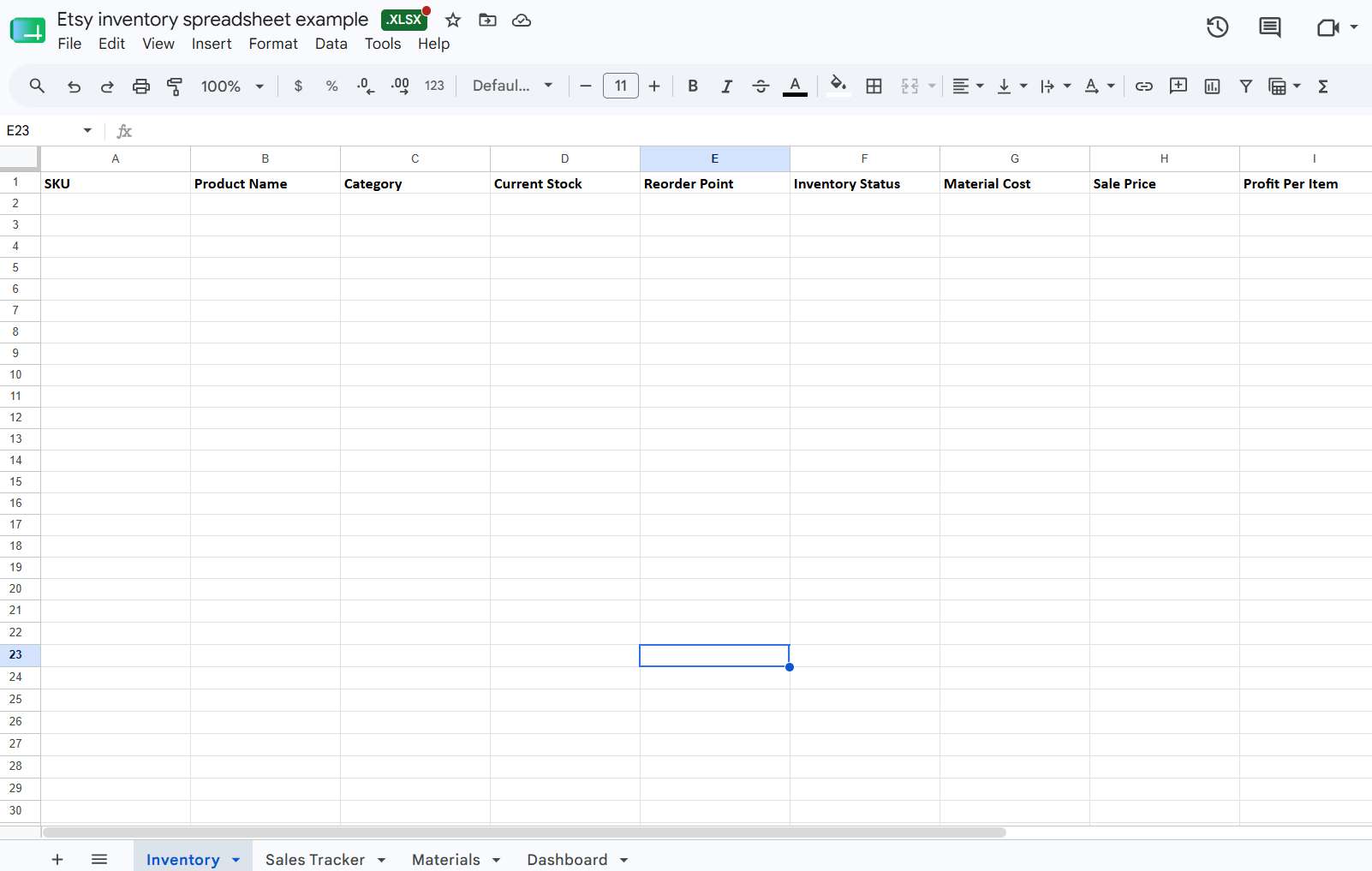Select the 'Inventory Status' header cell
This screenshot has height=871, width=1372.
coord(865,183)
